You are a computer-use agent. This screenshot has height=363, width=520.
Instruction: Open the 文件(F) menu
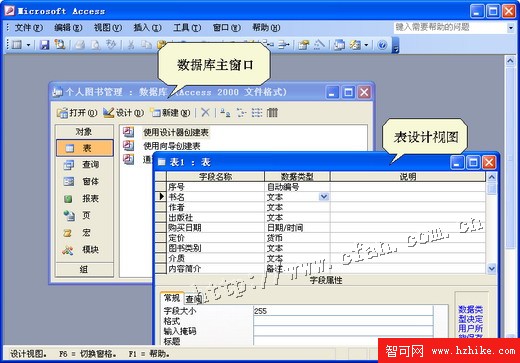click(x=28, y=27)
